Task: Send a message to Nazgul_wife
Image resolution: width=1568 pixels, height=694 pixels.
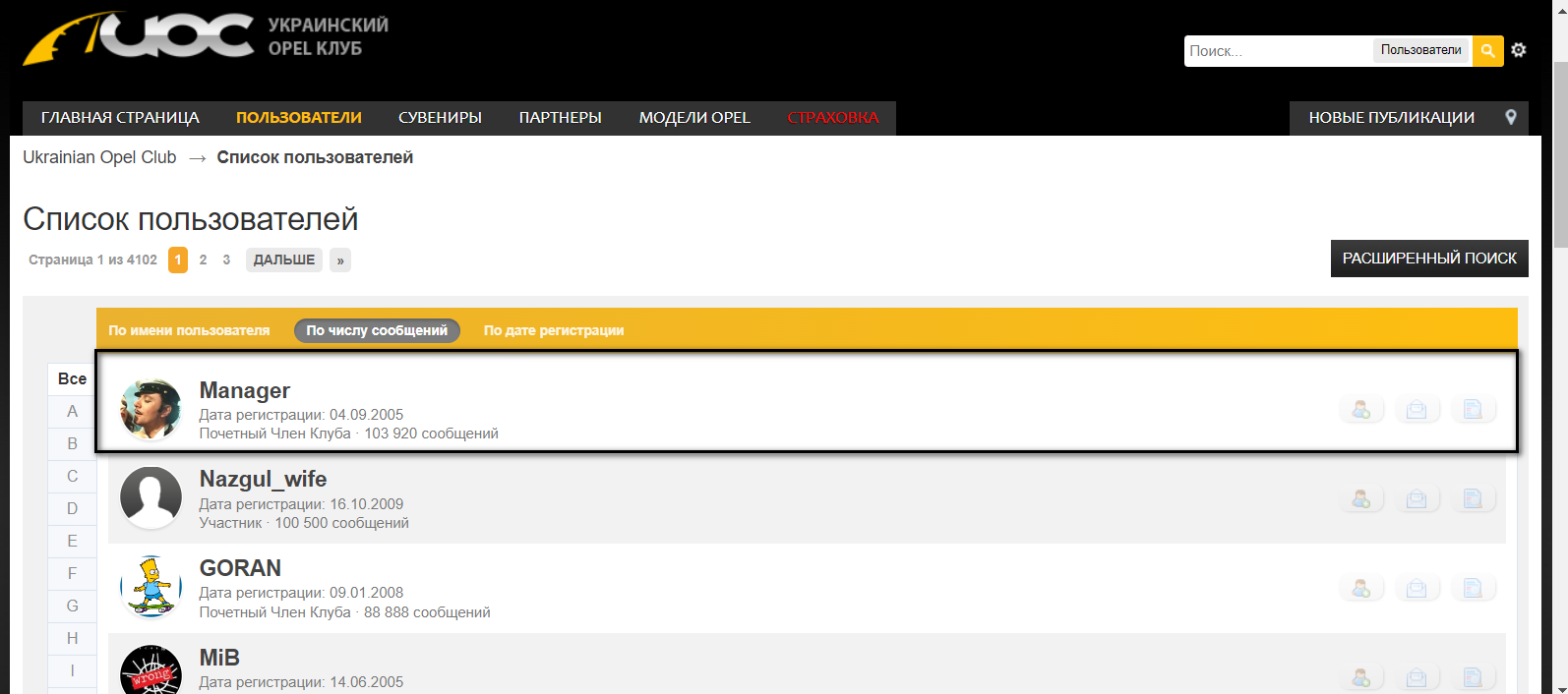Action: pos(1417,499)
